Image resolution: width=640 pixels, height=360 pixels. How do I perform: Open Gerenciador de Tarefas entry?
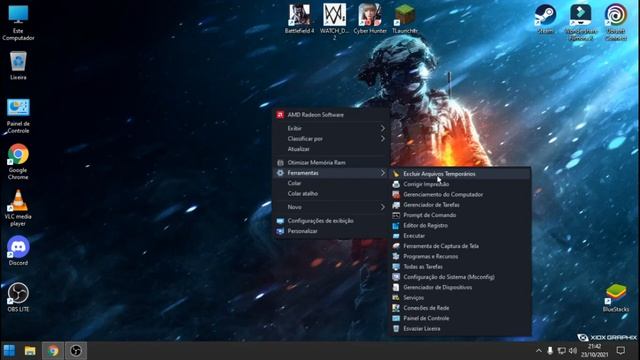pyautogui.click(x=460, y=205)
